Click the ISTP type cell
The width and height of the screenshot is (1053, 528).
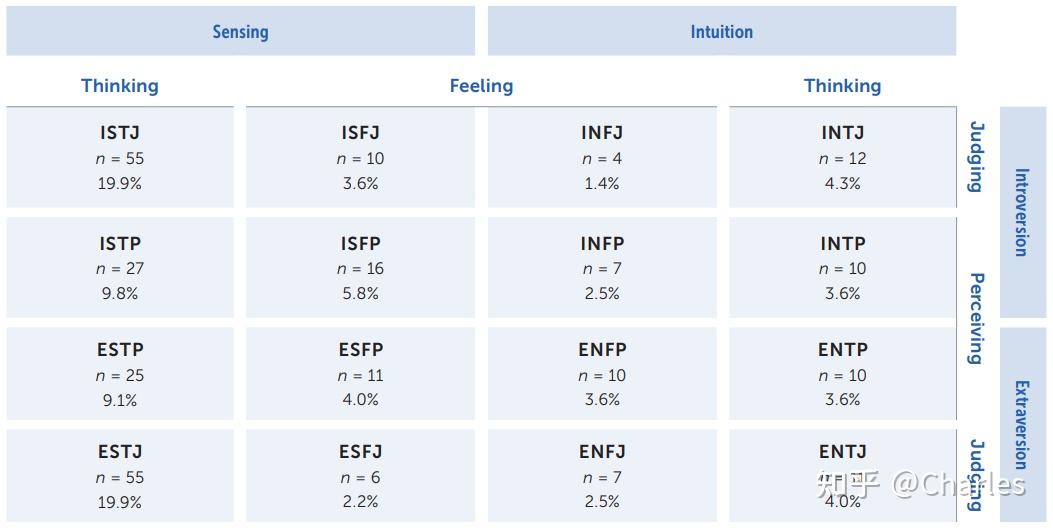120,267
